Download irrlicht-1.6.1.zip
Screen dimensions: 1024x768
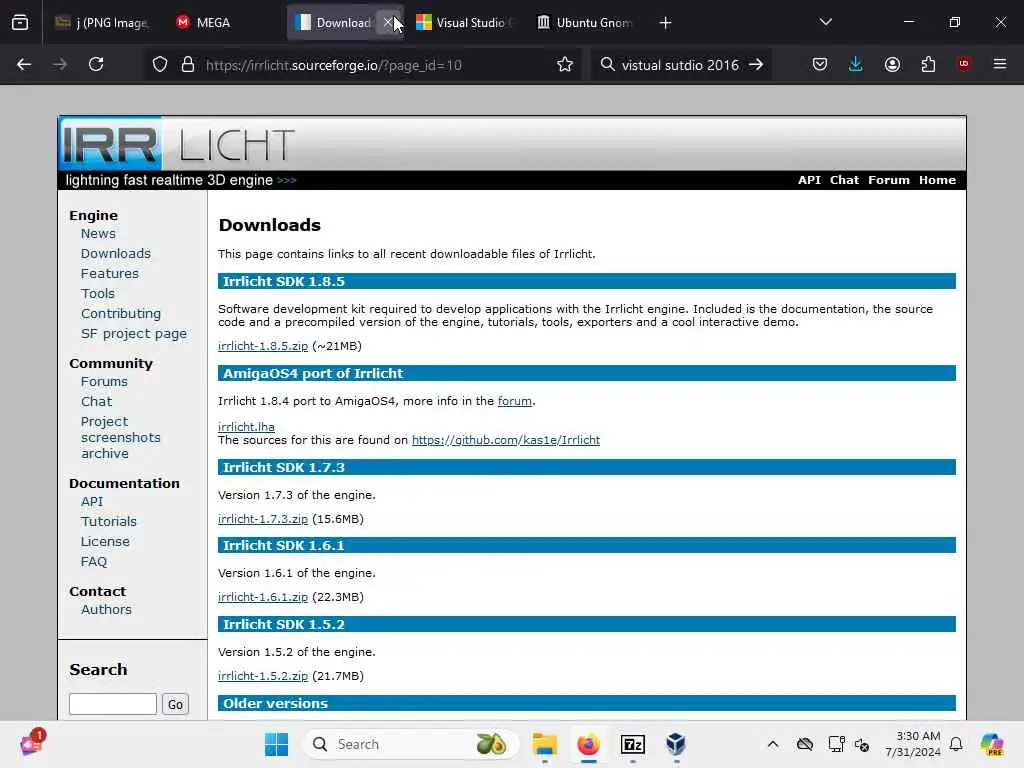click(263, 597)
